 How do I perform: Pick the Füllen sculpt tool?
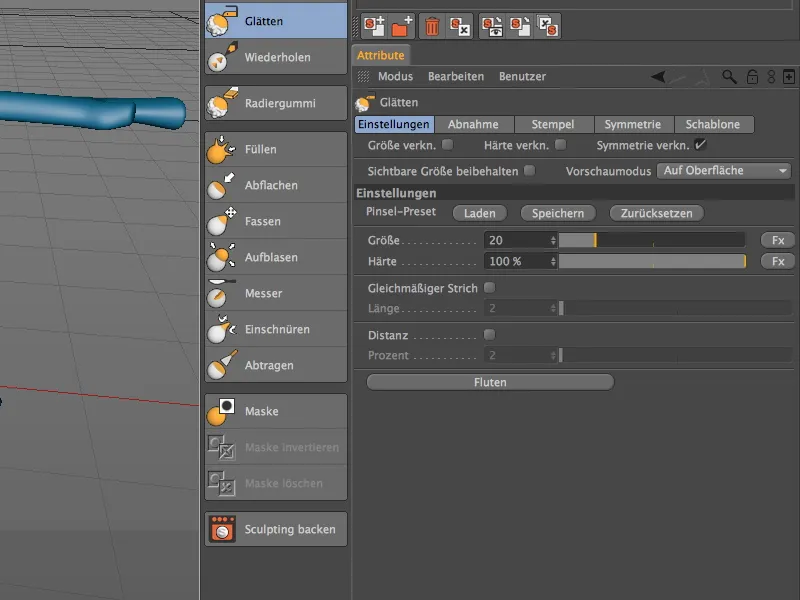pyautogui.click(x=276, y=149)
